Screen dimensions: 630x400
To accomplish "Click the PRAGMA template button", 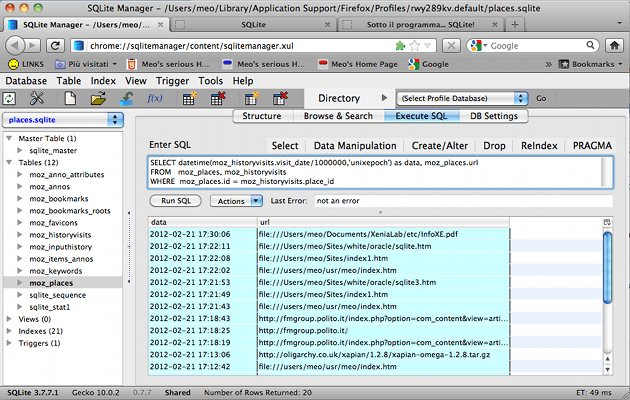I will (x=592, y=145).
